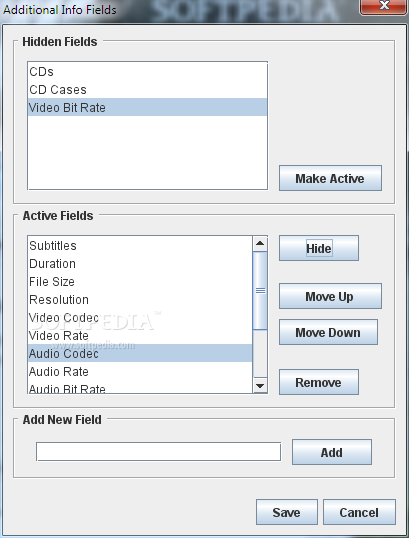The height and width of the screenshot is (538, 409).
Task: Select Audio Codec in Active Fields
Action: (140, 353)
